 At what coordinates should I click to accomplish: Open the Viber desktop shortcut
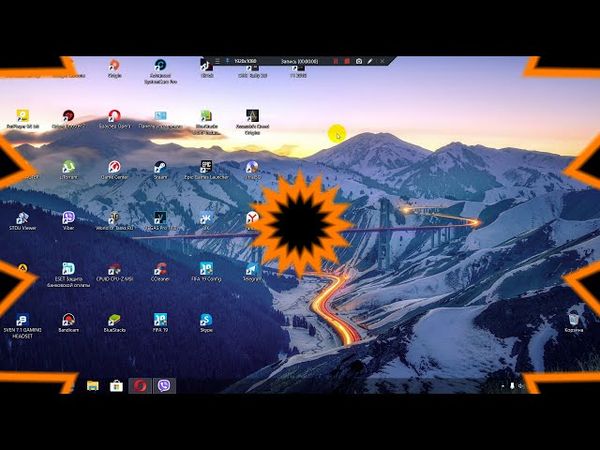pos(68,218)
